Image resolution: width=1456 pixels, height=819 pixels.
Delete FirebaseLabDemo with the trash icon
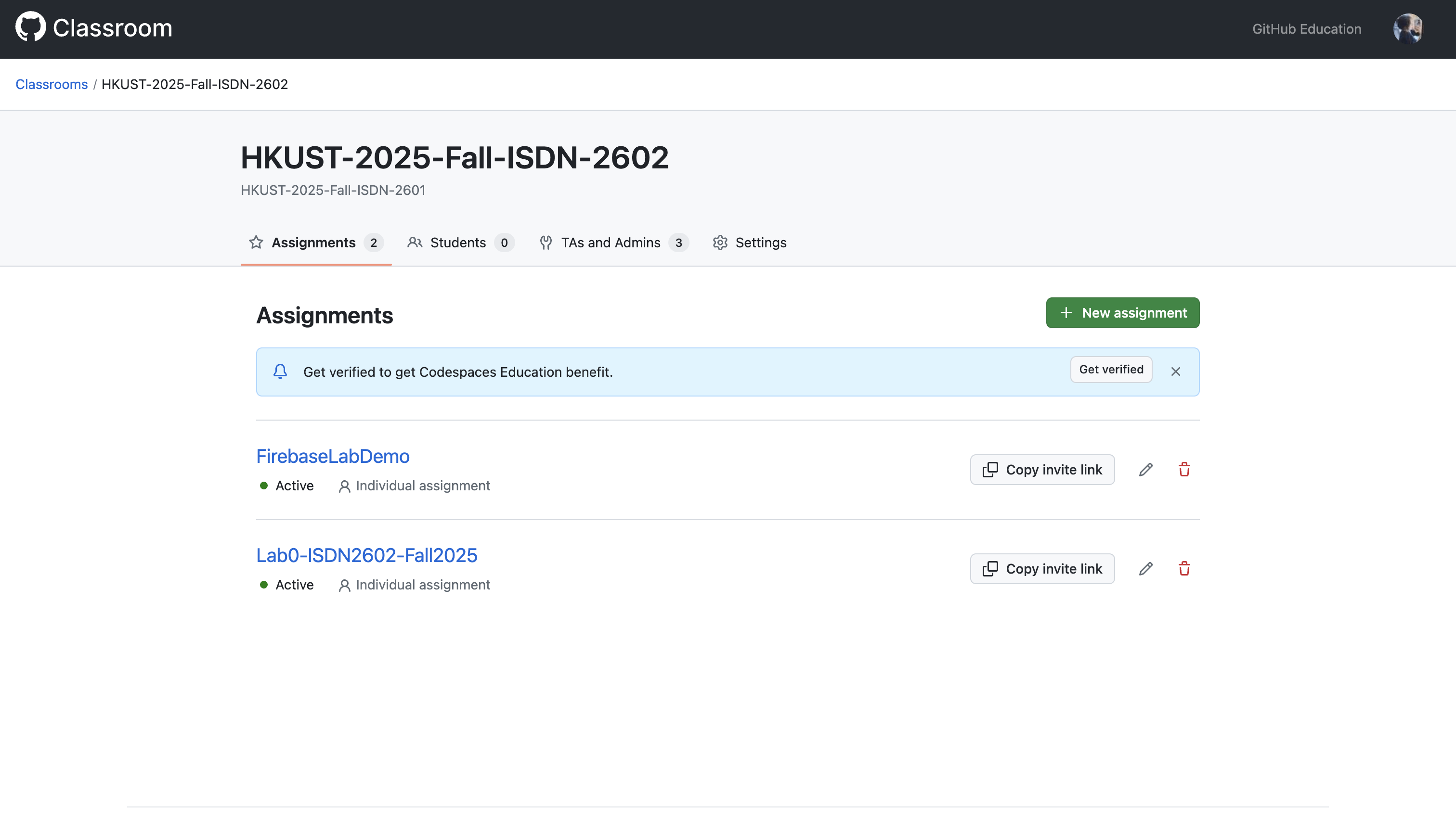(x=1183, y=469)
